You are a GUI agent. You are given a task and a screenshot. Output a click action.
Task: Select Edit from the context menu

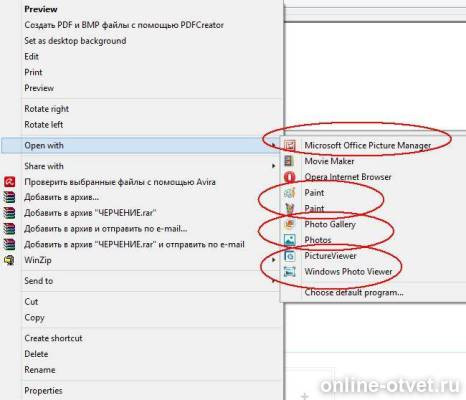(x=31, y=57)
